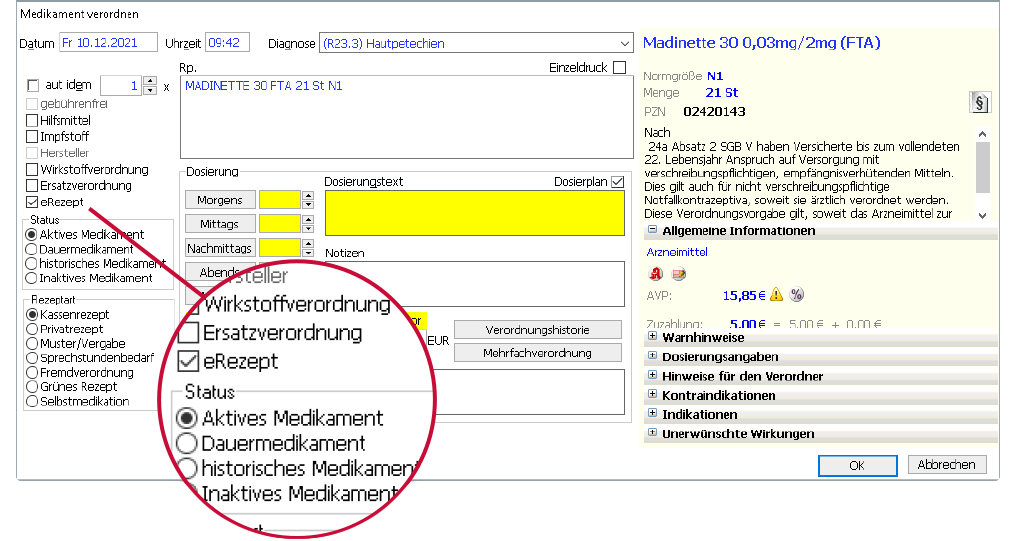The image size is (1017, 541).
Task: Expand the Dosierungsangaben section
Action: (652, 355)
